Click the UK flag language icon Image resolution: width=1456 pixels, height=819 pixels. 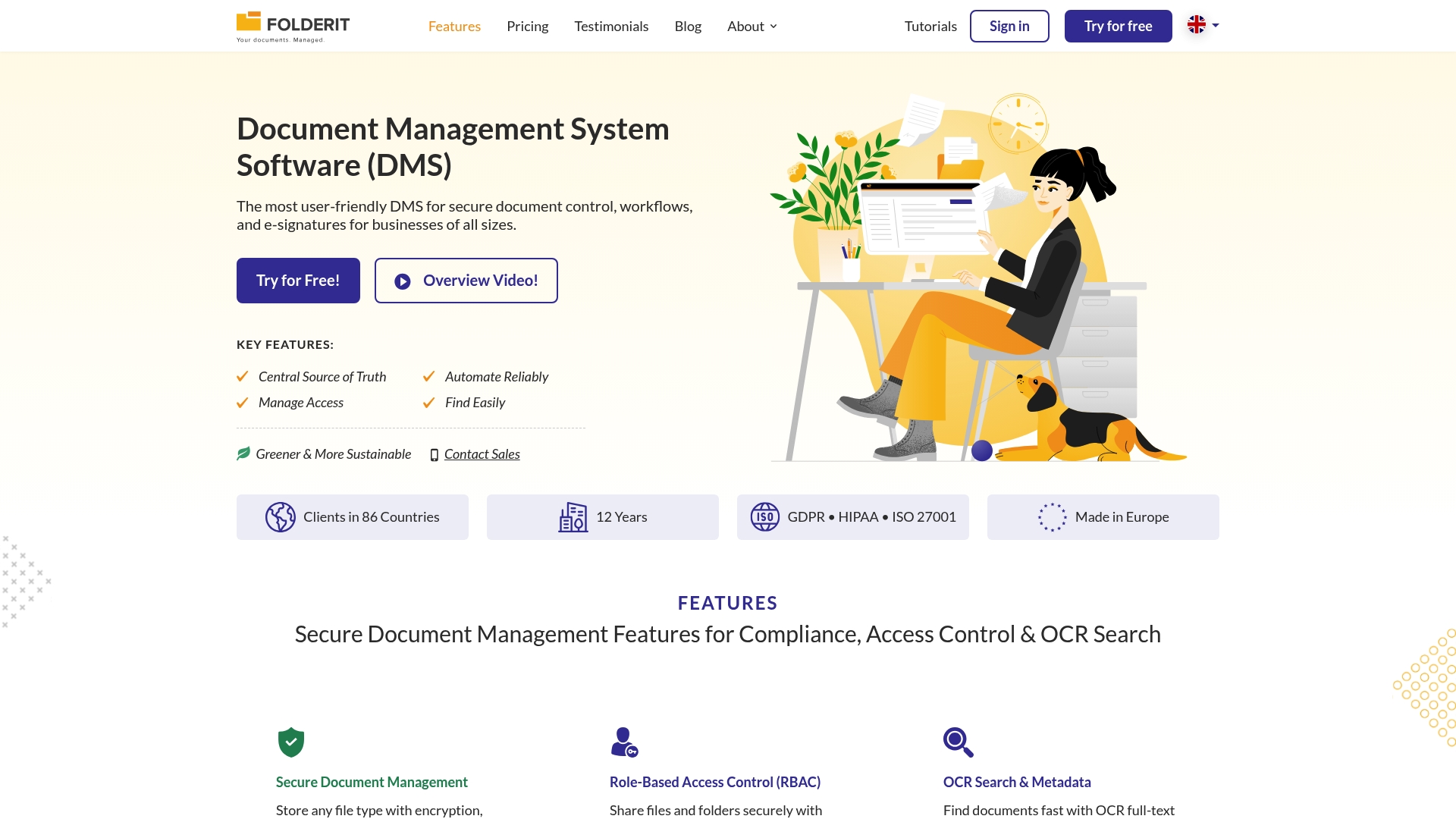tap(1197, 25)
